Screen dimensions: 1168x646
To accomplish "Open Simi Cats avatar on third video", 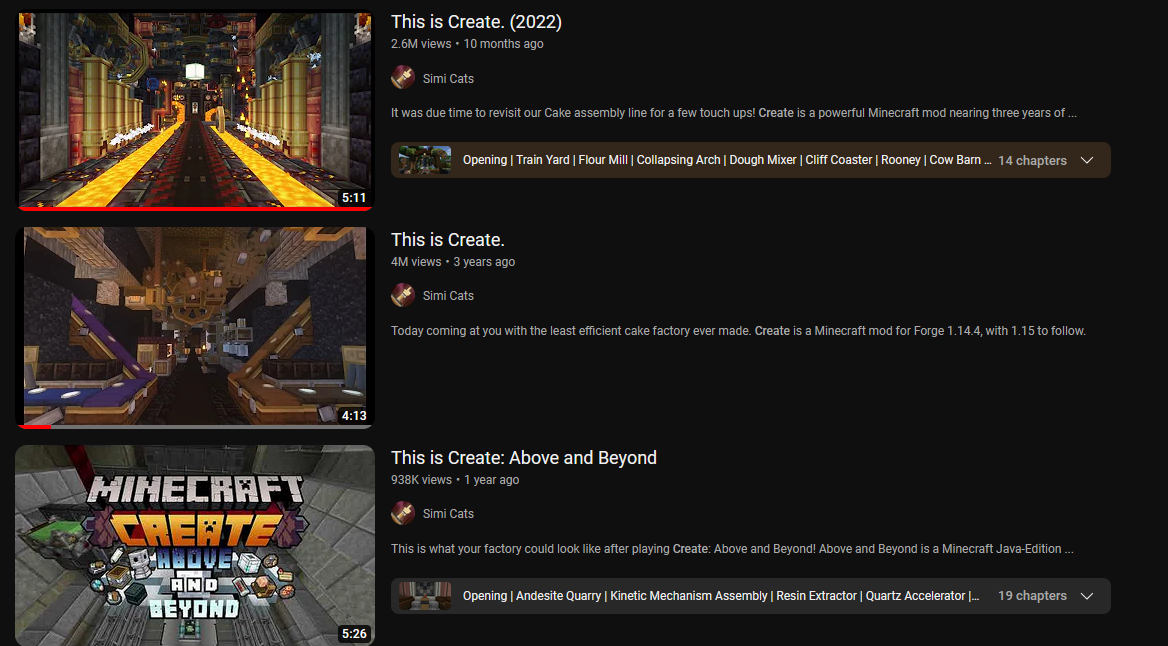I will coord(403,513).
